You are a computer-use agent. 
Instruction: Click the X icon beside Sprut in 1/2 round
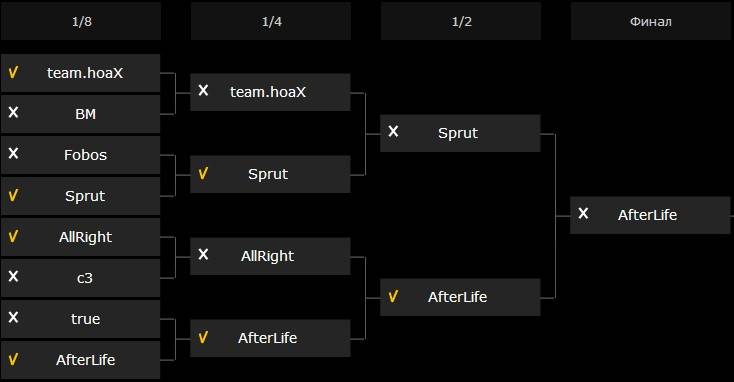coord(393,132)
